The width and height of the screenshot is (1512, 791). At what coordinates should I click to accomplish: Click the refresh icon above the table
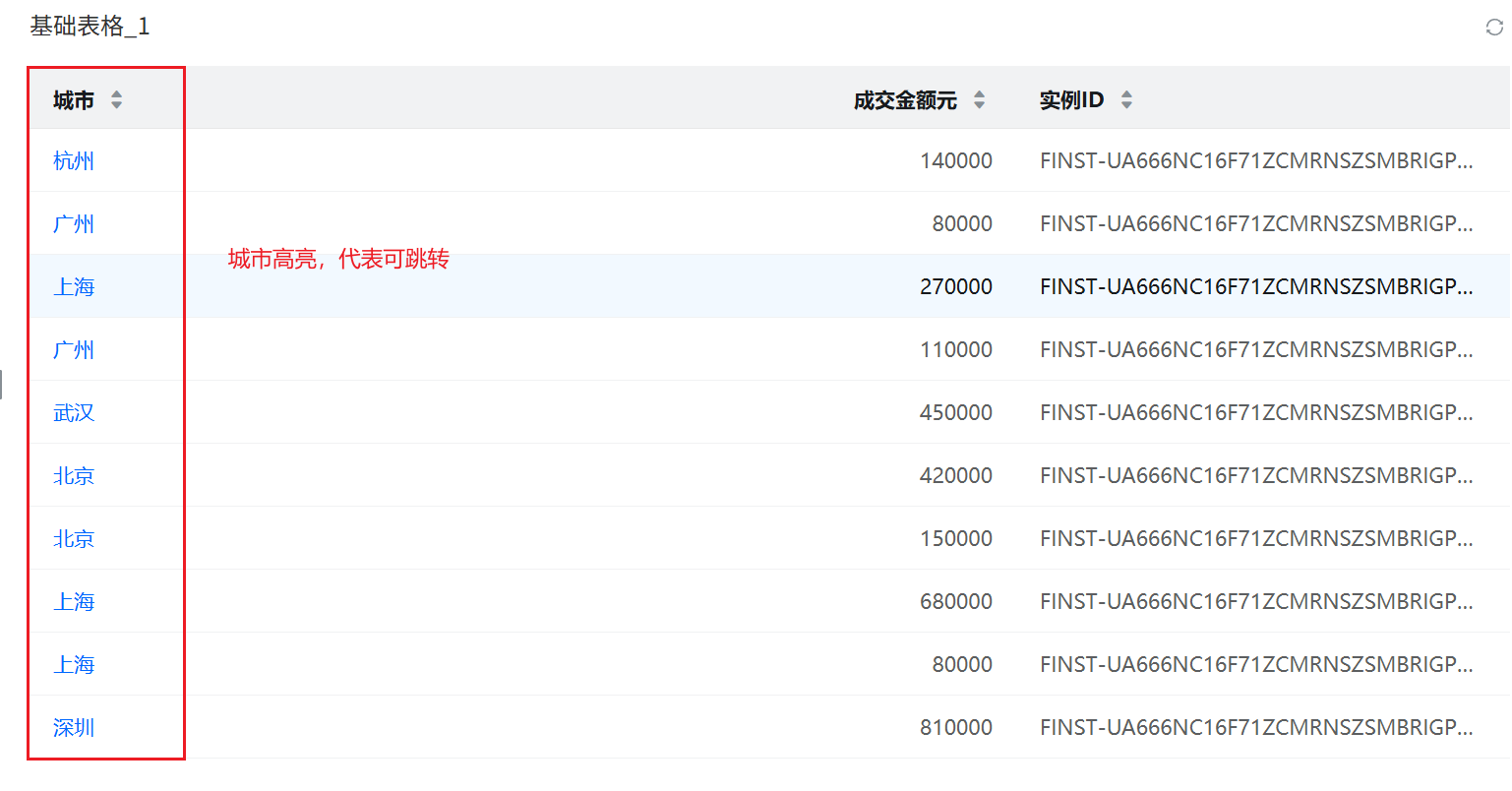[1494, 28]
